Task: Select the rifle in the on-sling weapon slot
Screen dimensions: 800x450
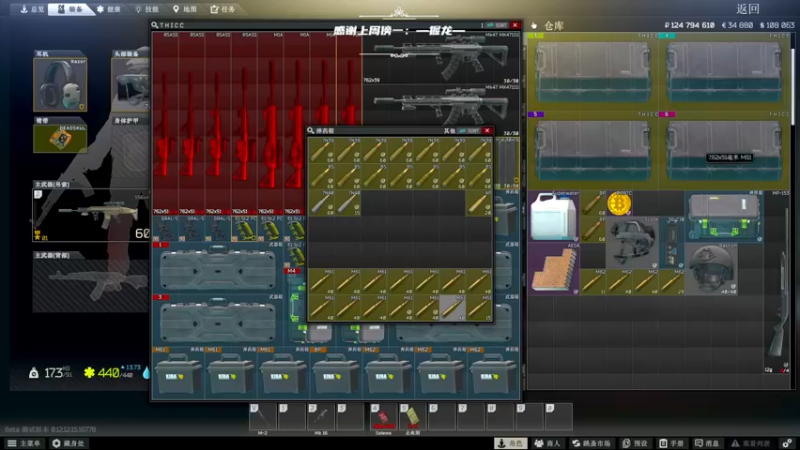Action: click(x=91, y=215)
